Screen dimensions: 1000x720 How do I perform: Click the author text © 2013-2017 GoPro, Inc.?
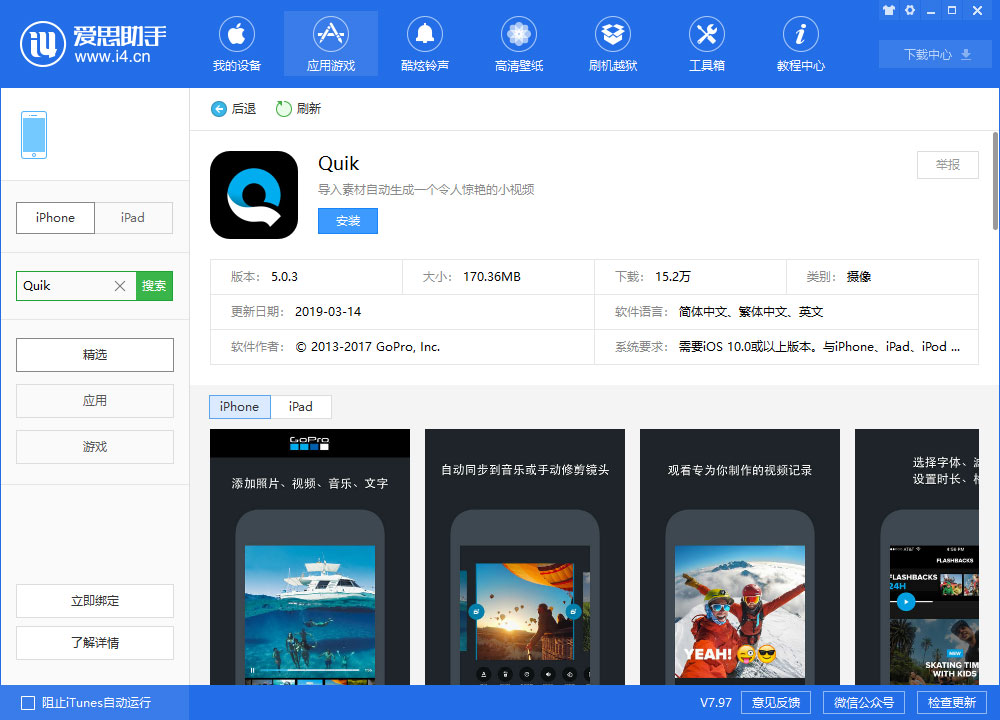coord(368,347)
